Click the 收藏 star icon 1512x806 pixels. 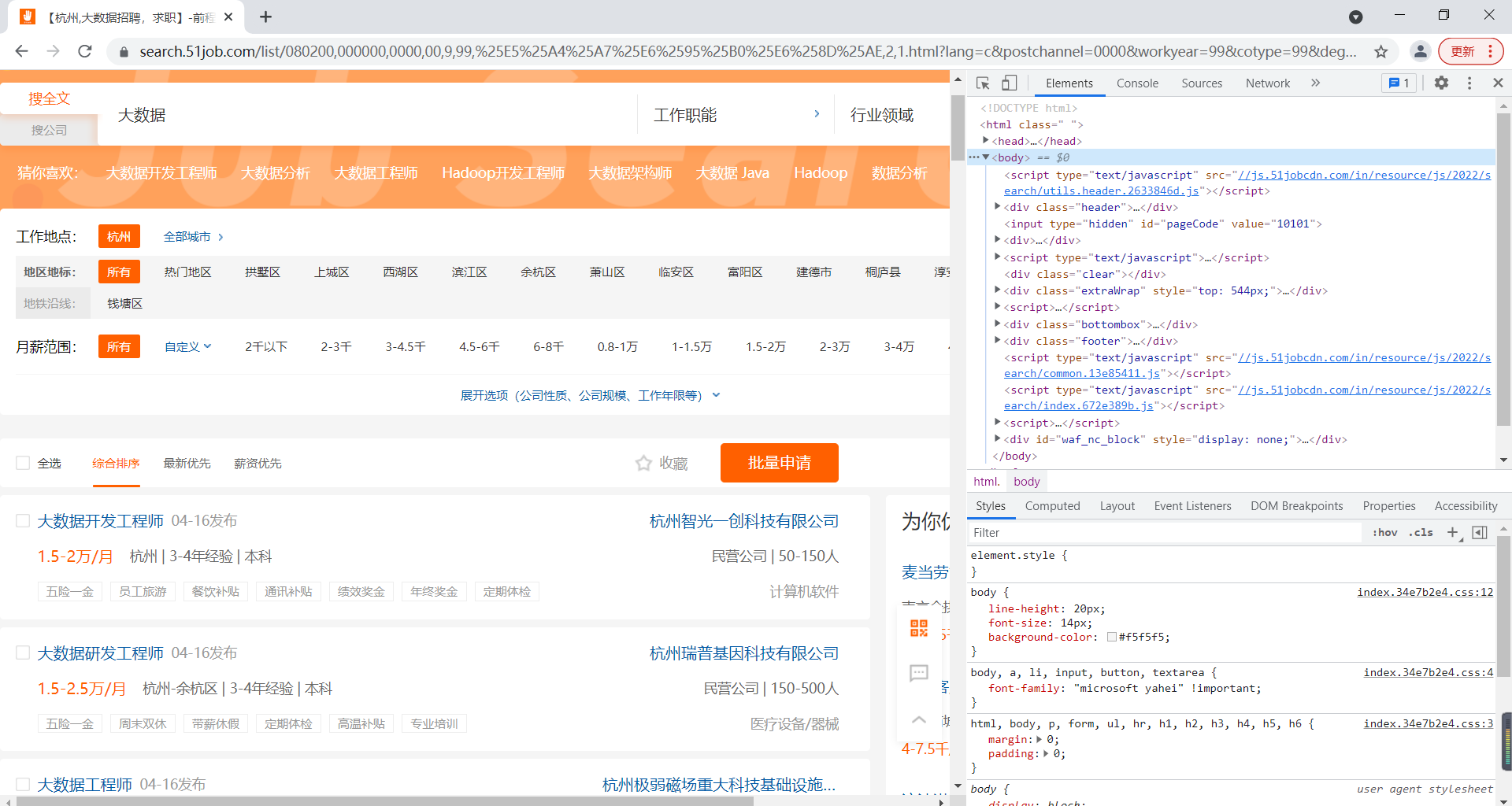643,463
